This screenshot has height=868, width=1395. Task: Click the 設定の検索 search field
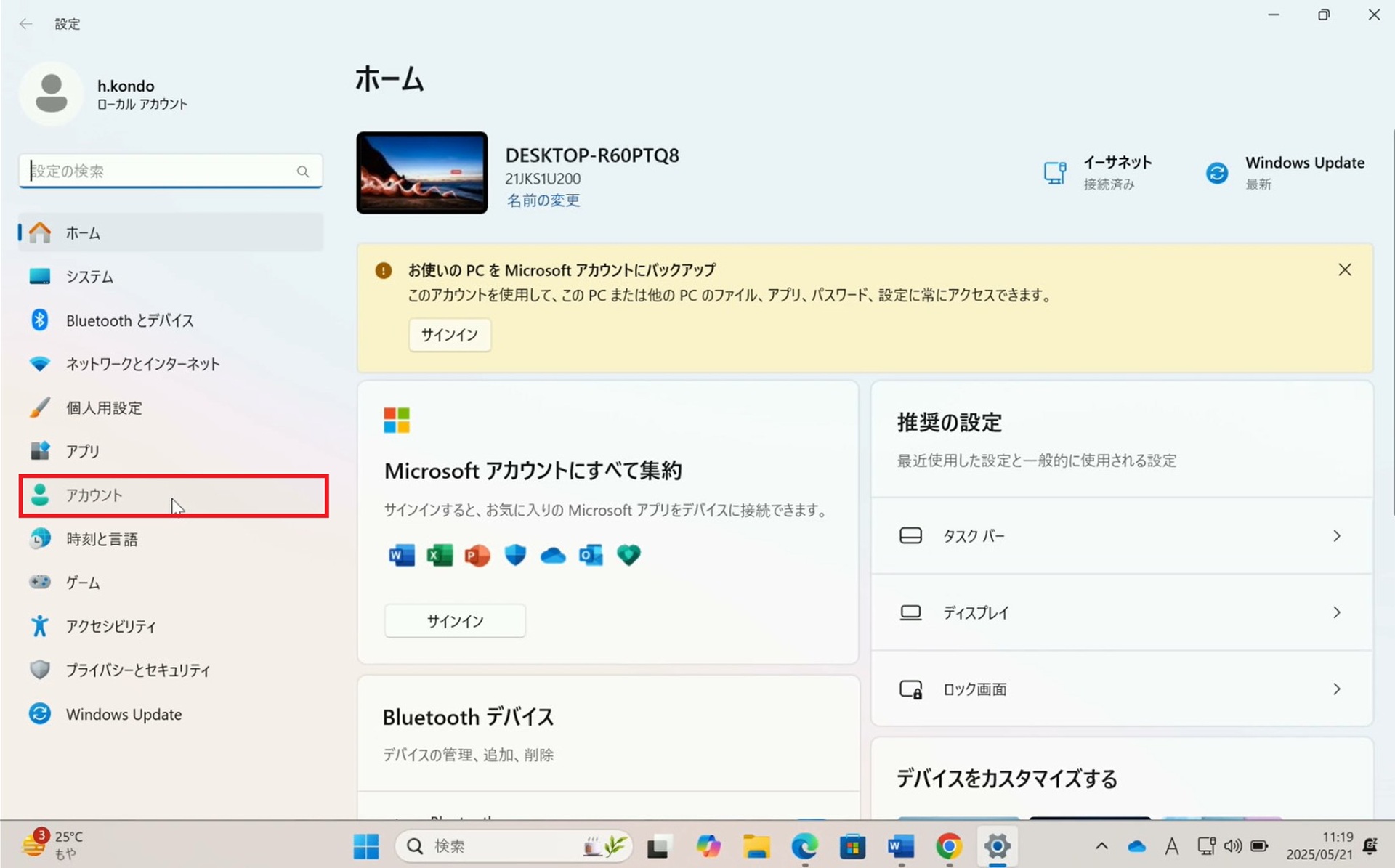click(171, 171)
